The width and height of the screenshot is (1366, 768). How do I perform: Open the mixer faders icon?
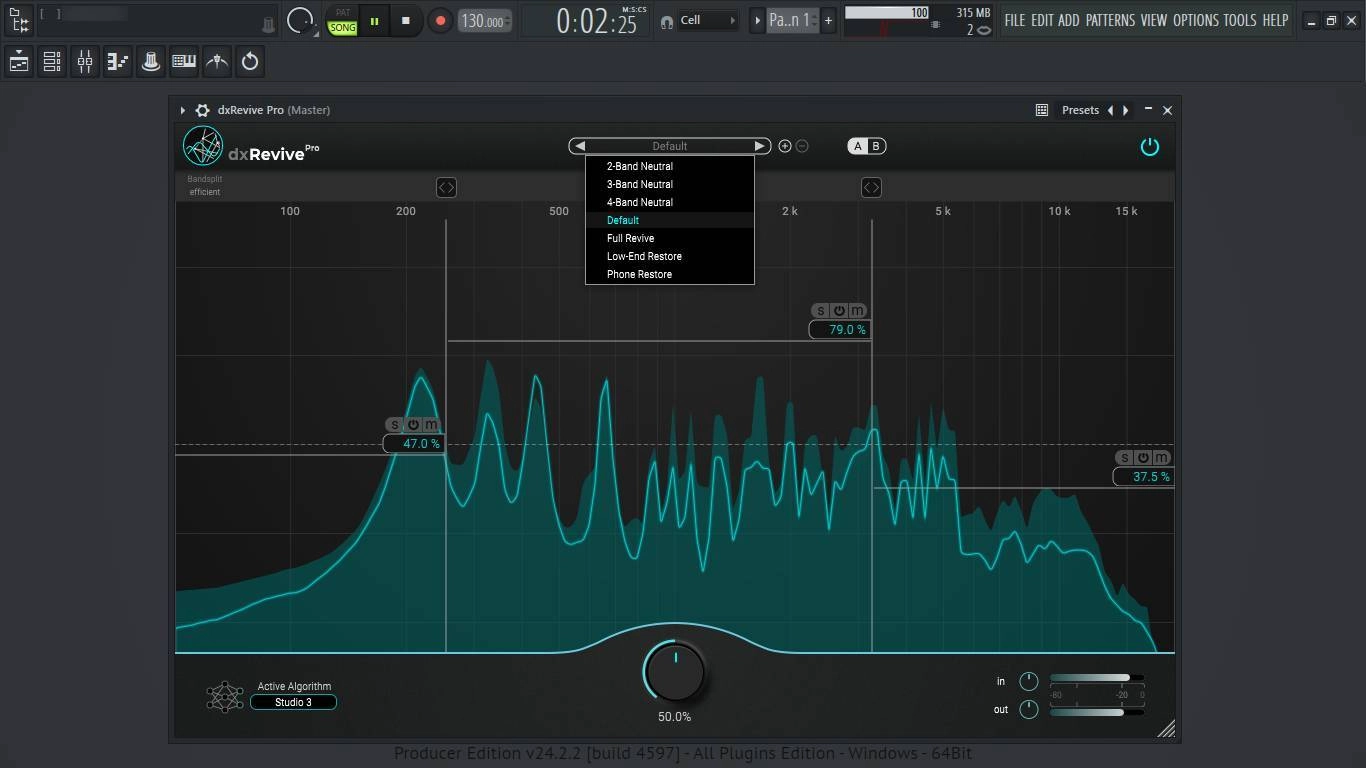pos(85,62)
